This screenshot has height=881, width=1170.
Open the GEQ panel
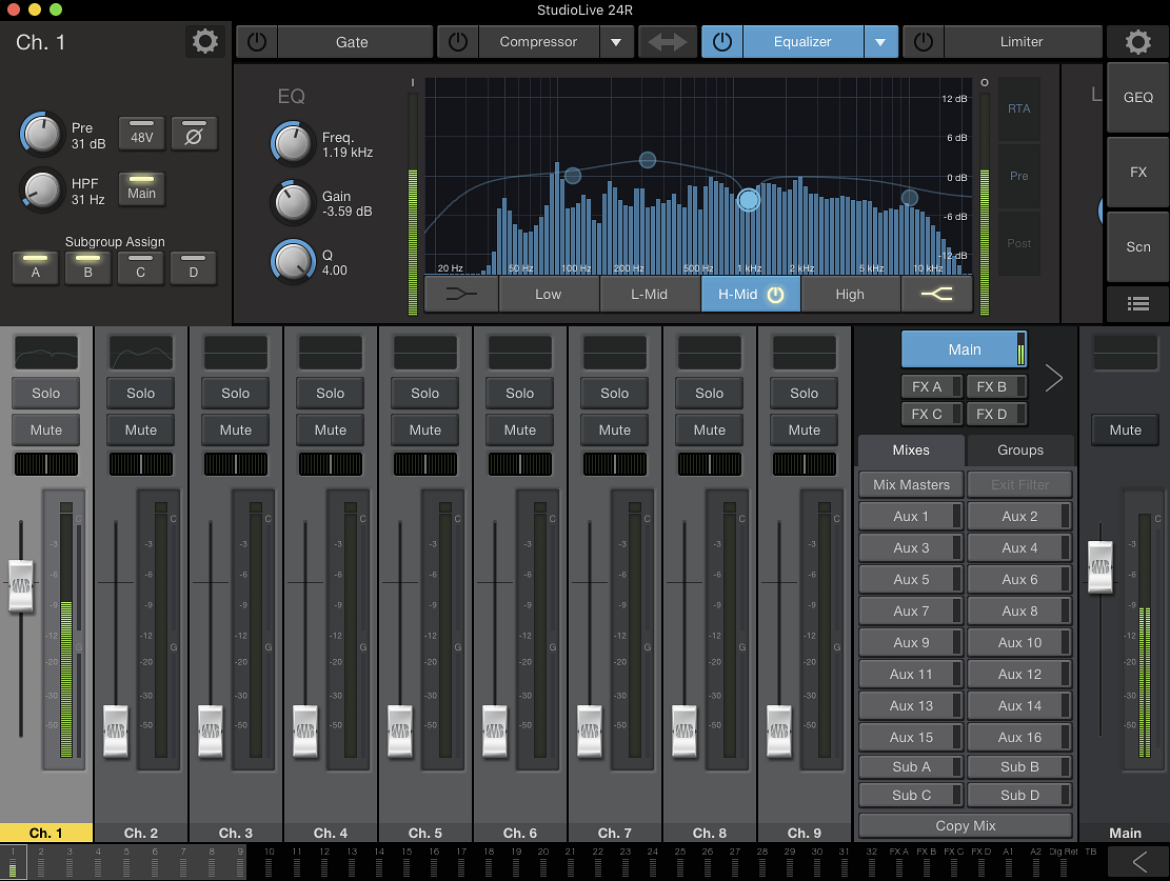point(1138,98)
